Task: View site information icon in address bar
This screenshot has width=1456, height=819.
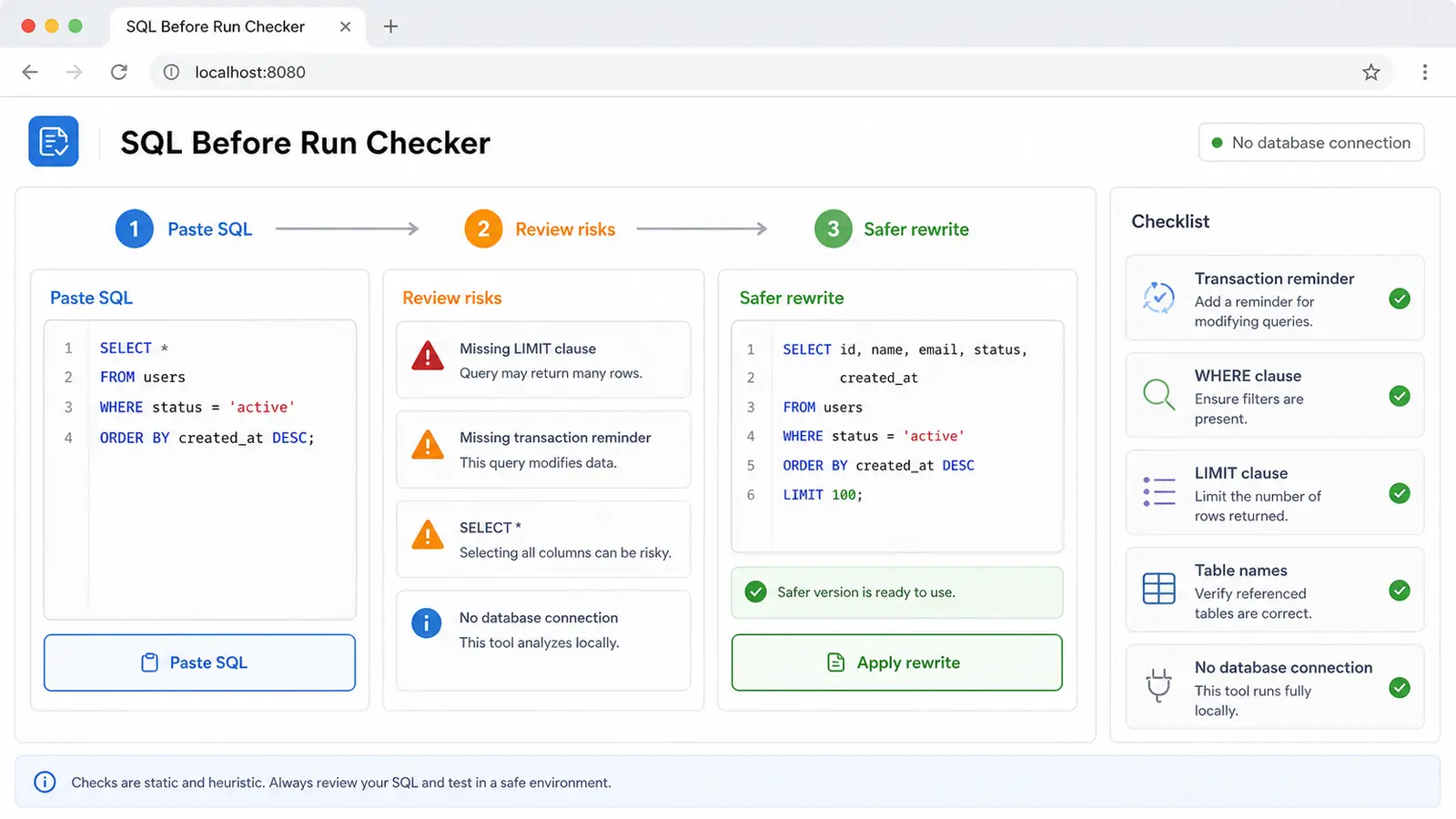Action: 171,72
